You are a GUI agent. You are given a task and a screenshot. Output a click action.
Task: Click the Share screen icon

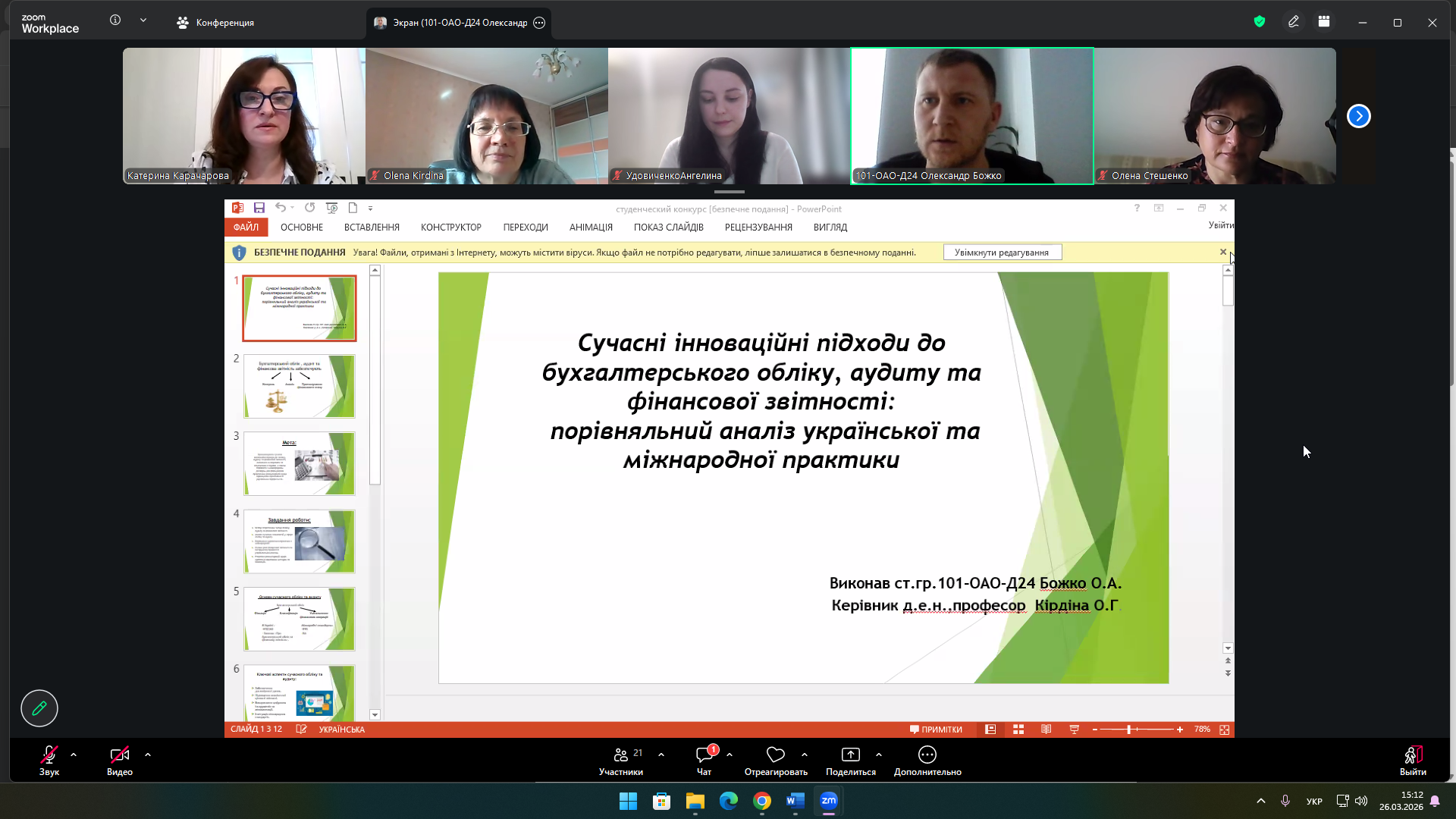click(x=850, y=755)
